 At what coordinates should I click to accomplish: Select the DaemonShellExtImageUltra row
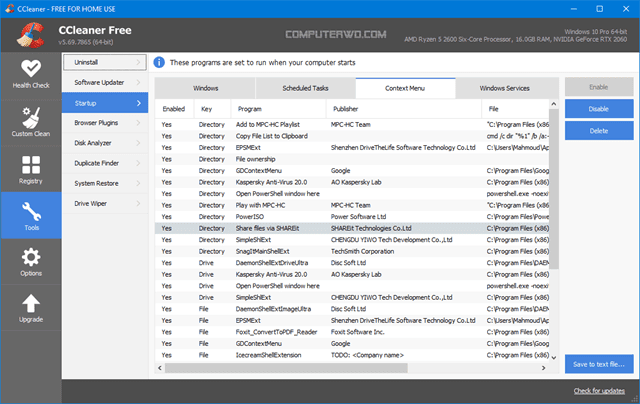352,309
